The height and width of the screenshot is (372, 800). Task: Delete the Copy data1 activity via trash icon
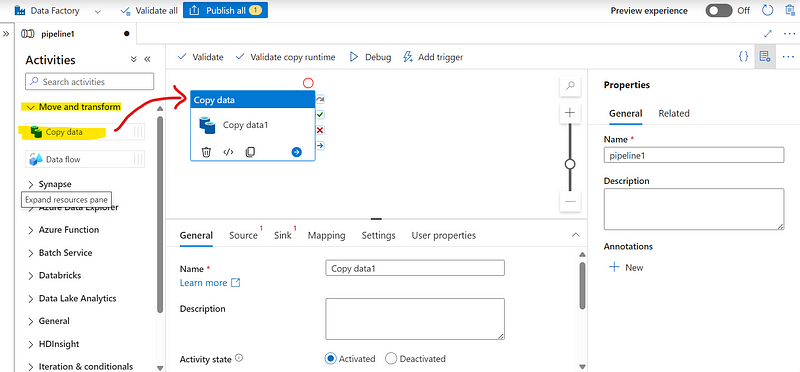pyautogui.click(x=206, y=152)
